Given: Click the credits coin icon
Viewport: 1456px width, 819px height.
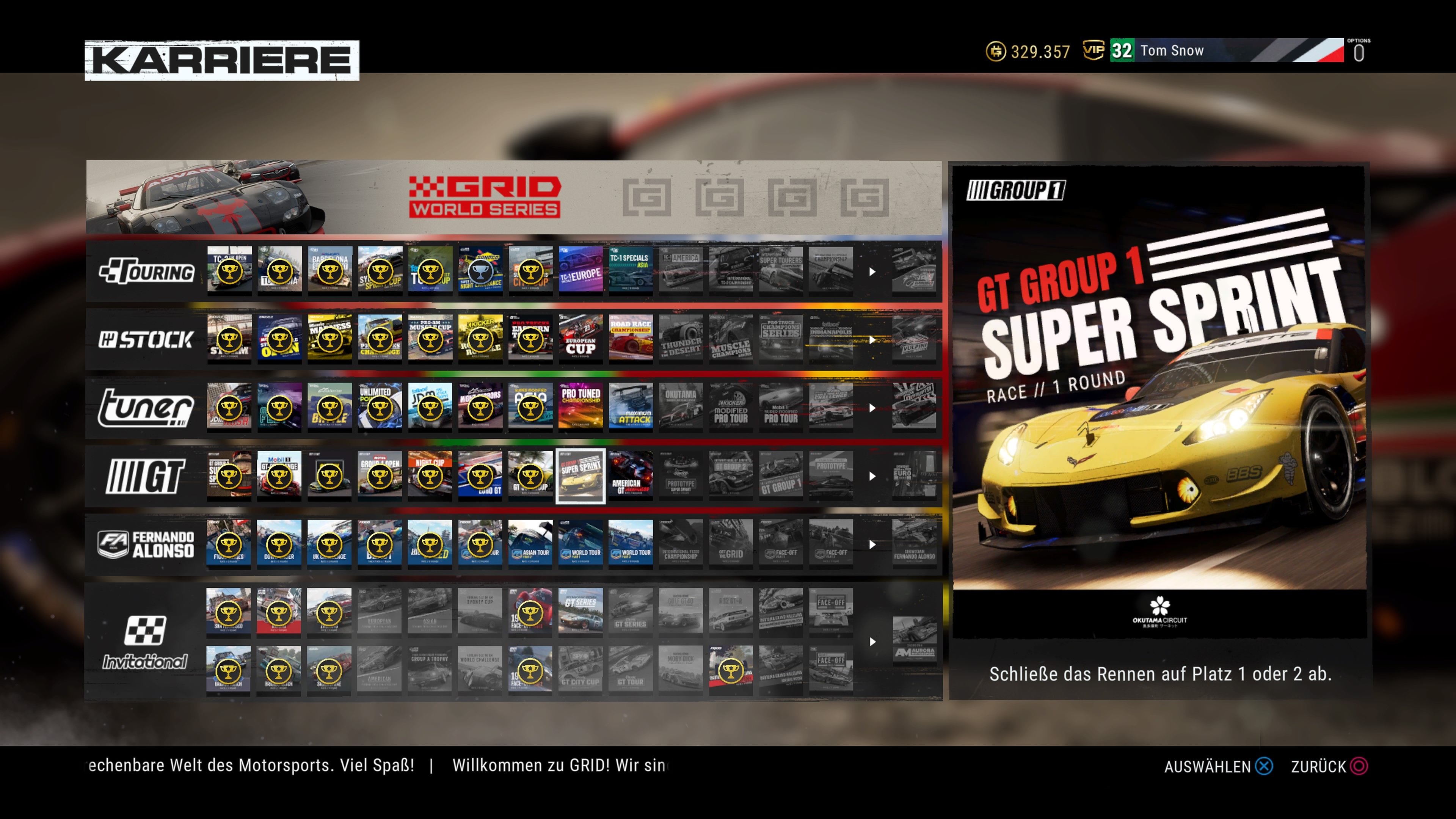Looking at the screenshot, I should [x=995, y=52].
